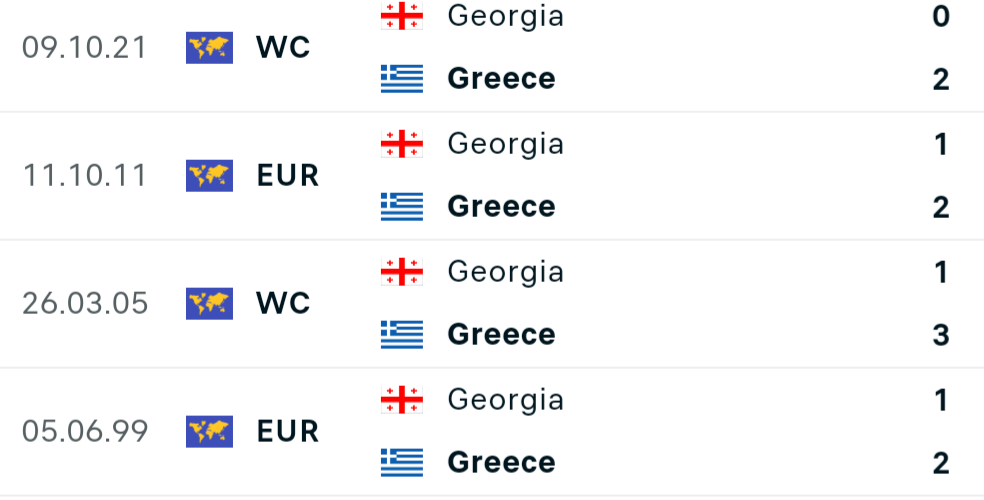984x500 pixels.
Task: Click the Georgia flag in the 09.10.21 match
Action: tap(402, 16)
